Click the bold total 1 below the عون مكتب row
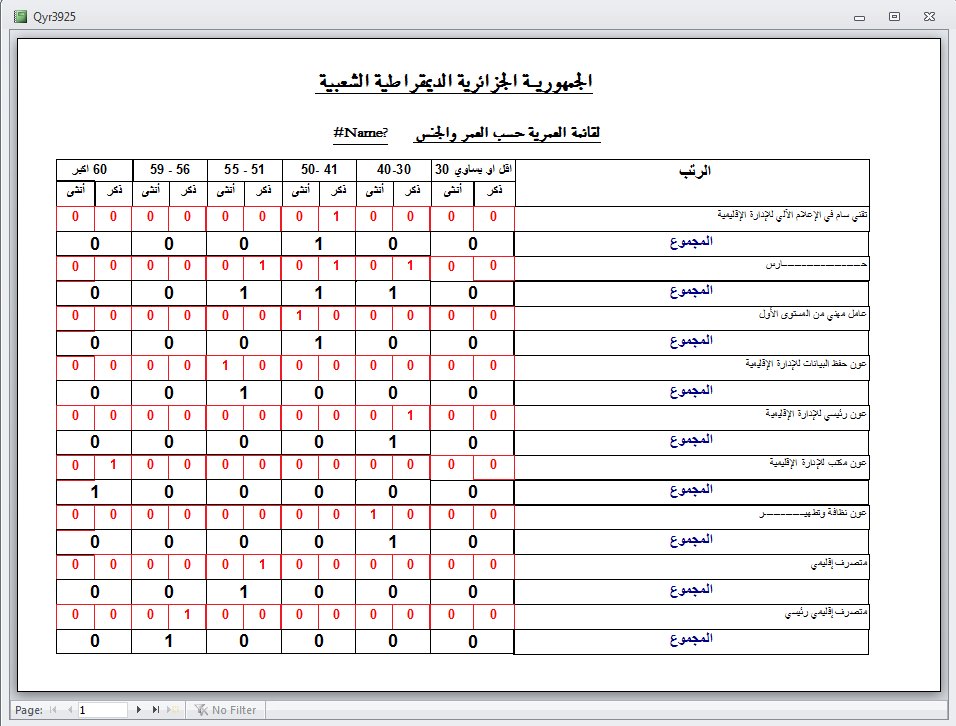This screenshot has height=726, width=956. (95, 492)
